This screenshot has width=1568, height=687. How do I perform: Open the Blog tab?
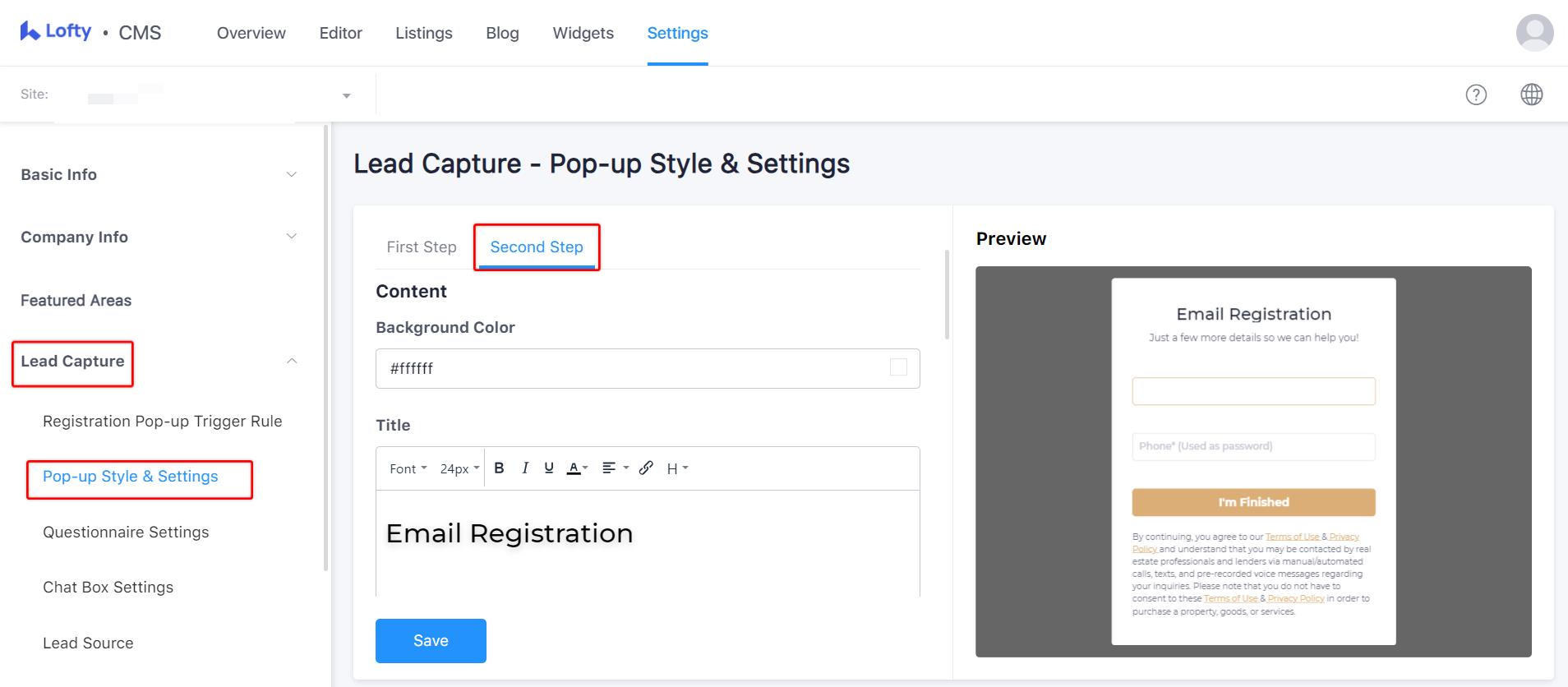click(x=502, y=33)
